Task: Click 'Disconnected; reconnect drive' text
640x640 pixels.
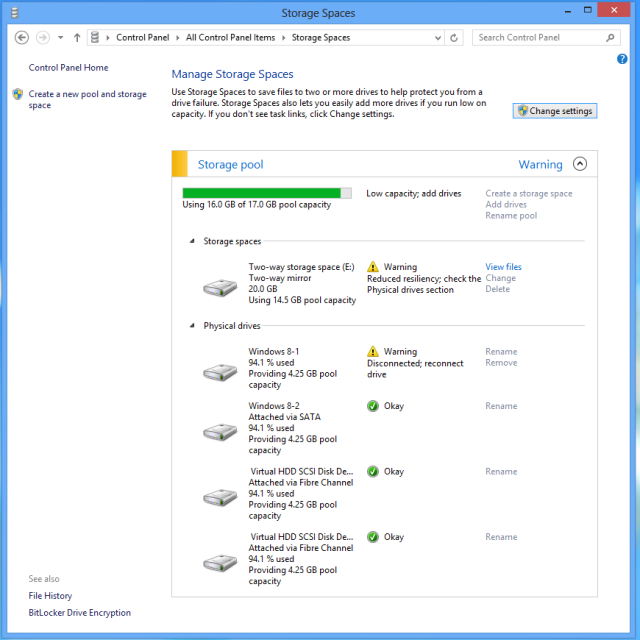Action: [415, 369]
